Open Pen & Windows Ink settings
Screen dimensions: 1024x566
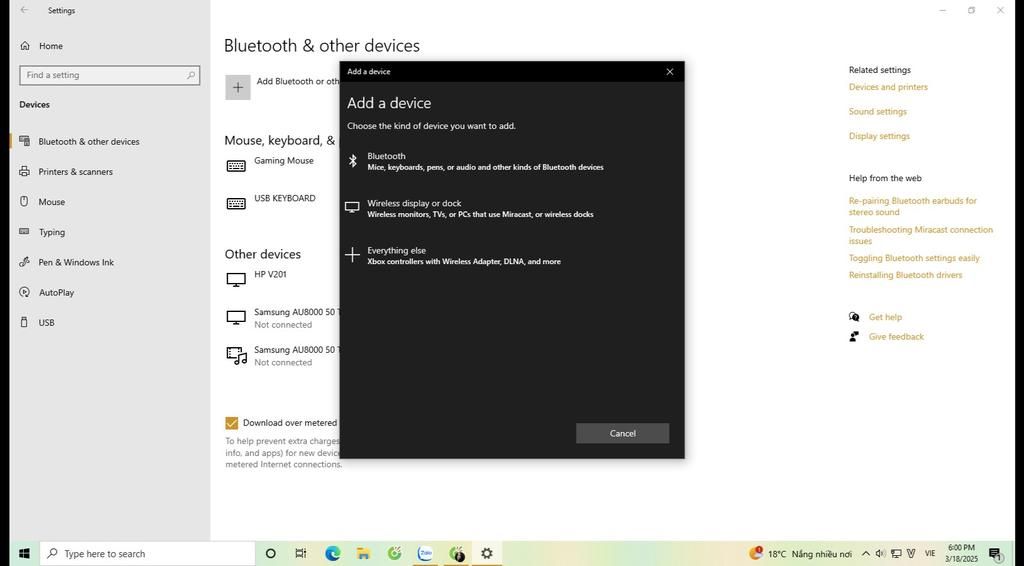76,262
